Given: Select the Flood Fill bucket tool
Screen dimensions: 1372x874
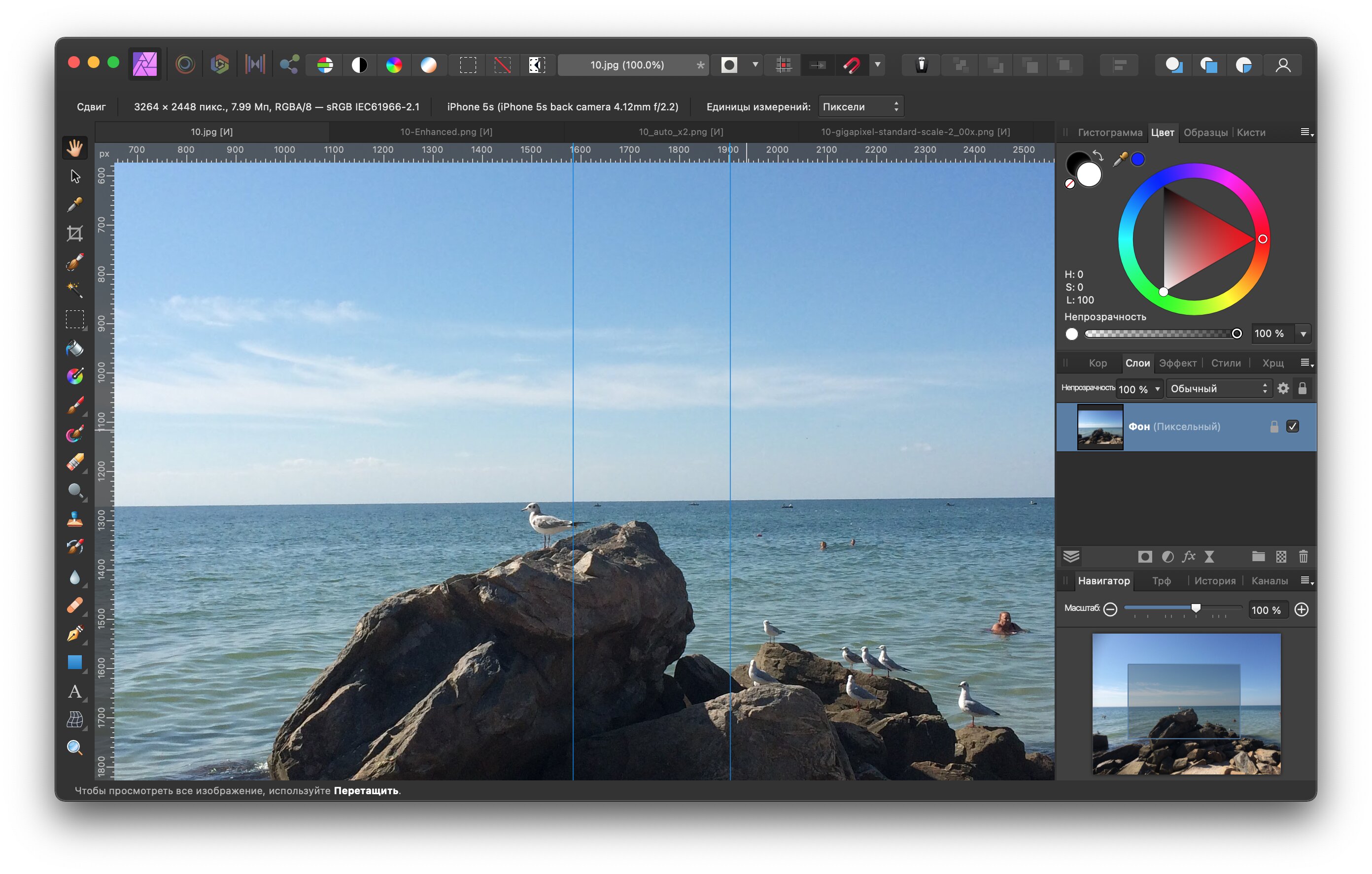Looking at the screenshot, I should coord(74,347).
